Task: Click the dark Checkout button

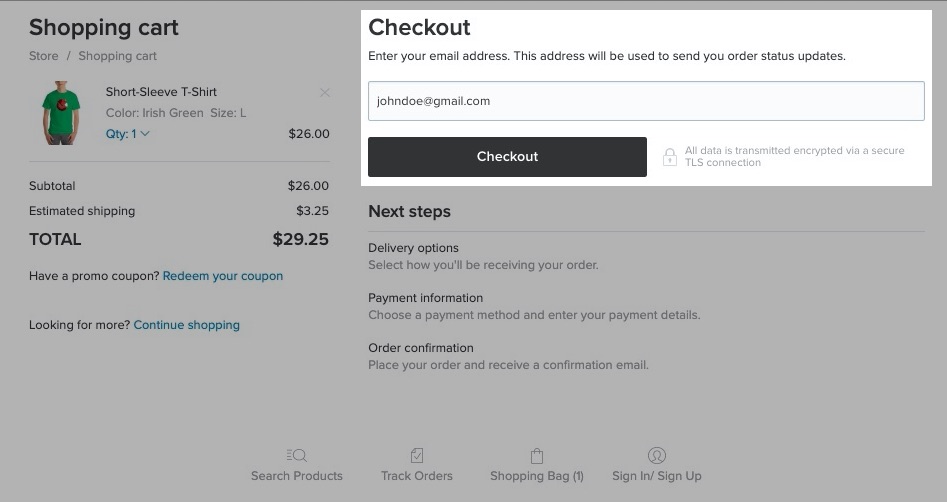Action: (x=507, y=156)
